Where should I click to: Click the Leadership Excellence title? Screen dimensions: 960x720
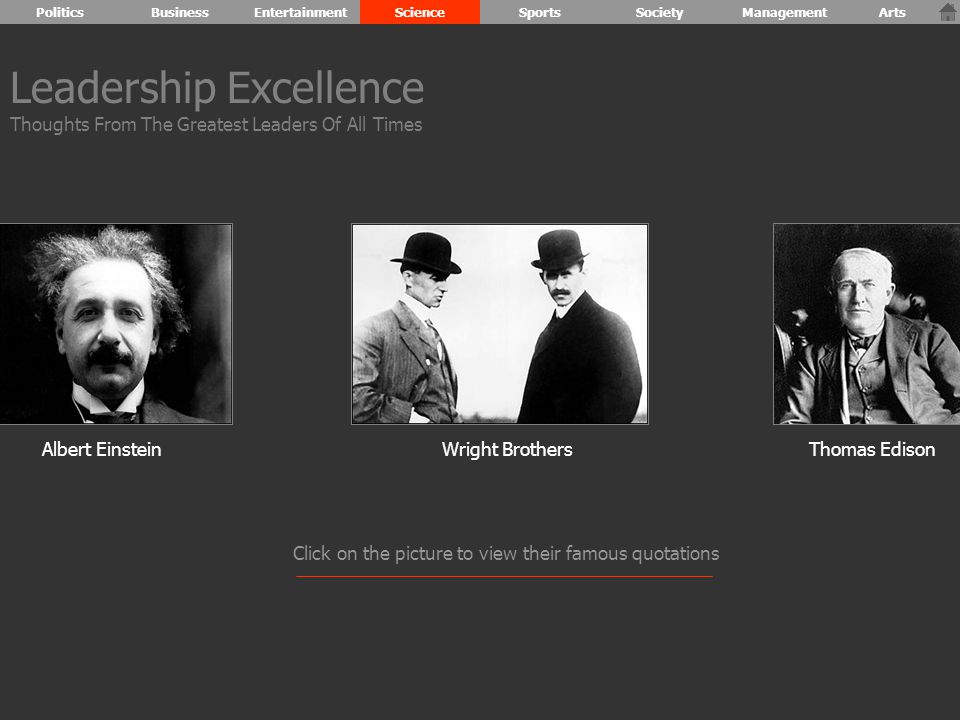217,88
